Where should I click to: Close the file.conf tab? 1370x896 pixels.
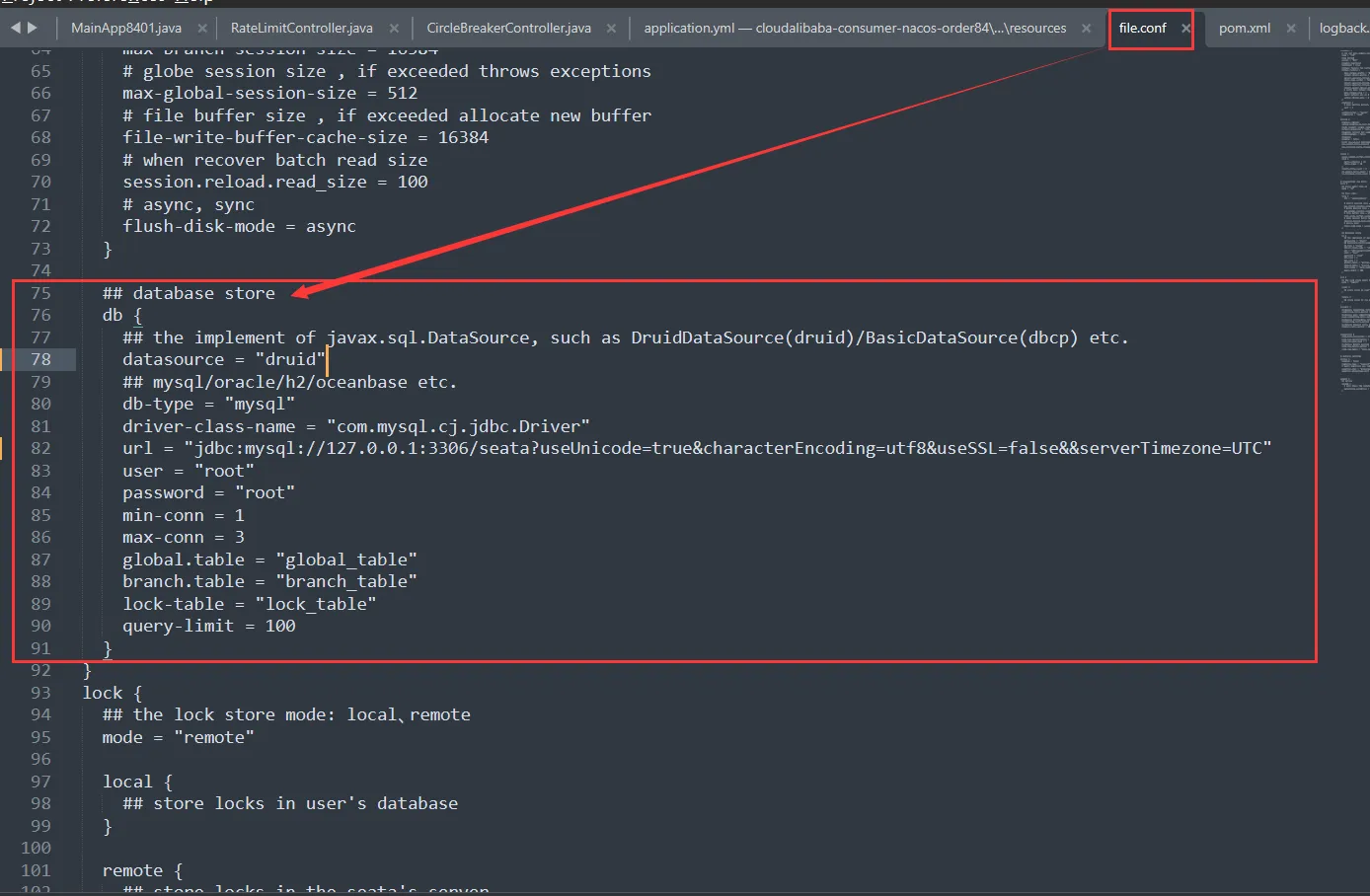(1186, 29)
